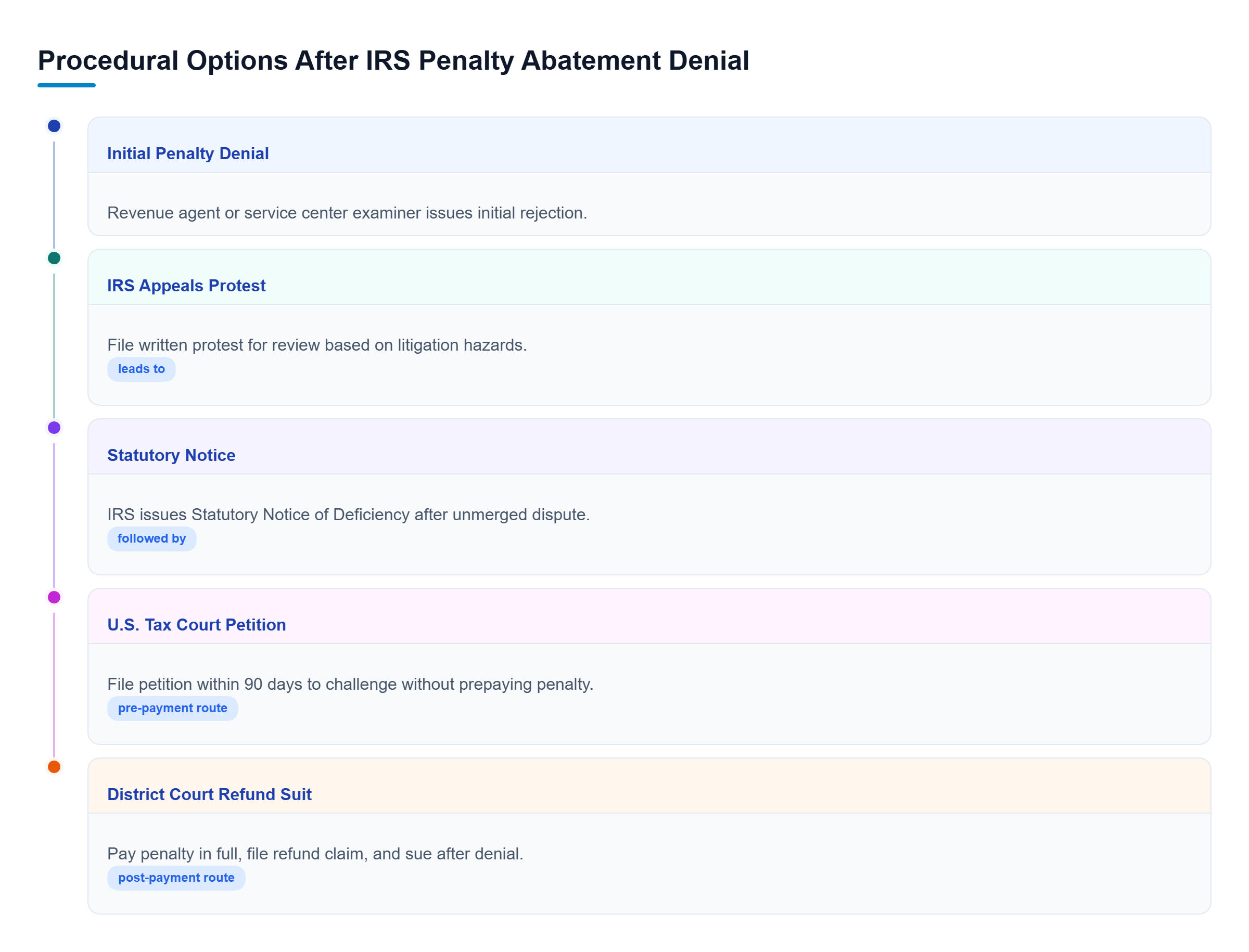
Task: Click the 'post-payment route' badge
Action: point(176,878)
